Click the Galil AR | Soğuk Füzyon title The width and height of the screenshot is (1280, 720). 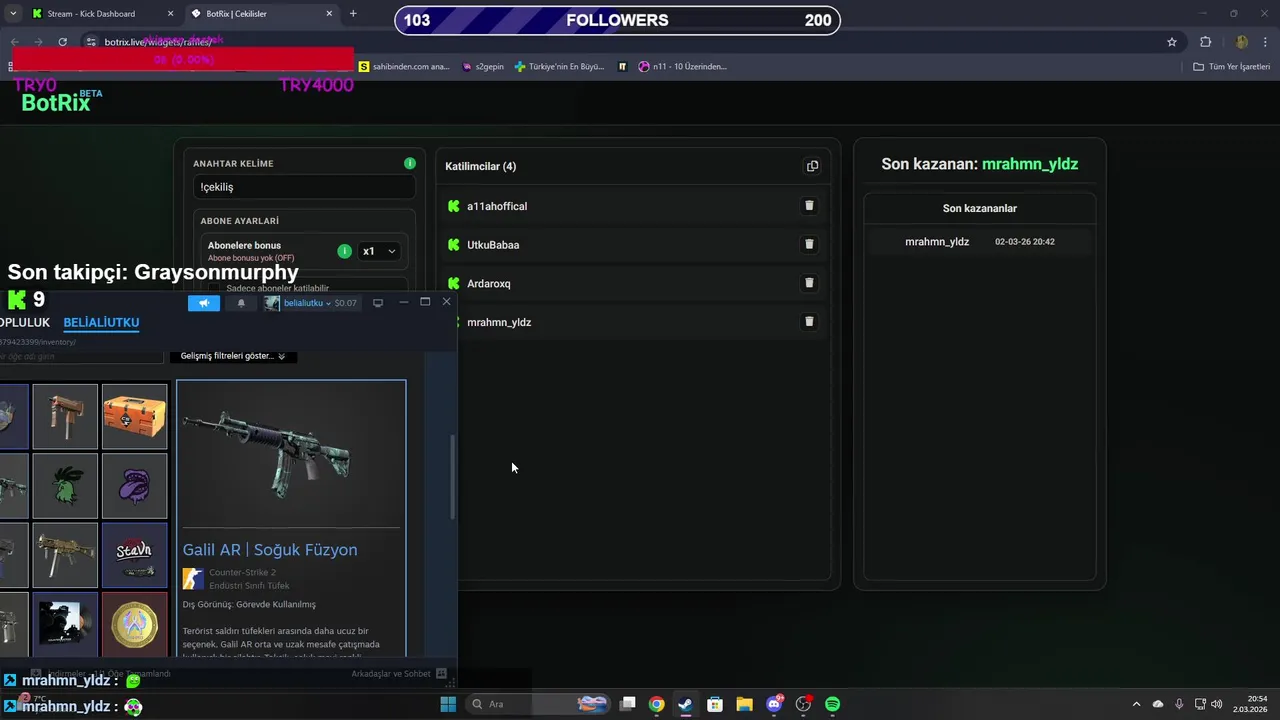[270, 550]
